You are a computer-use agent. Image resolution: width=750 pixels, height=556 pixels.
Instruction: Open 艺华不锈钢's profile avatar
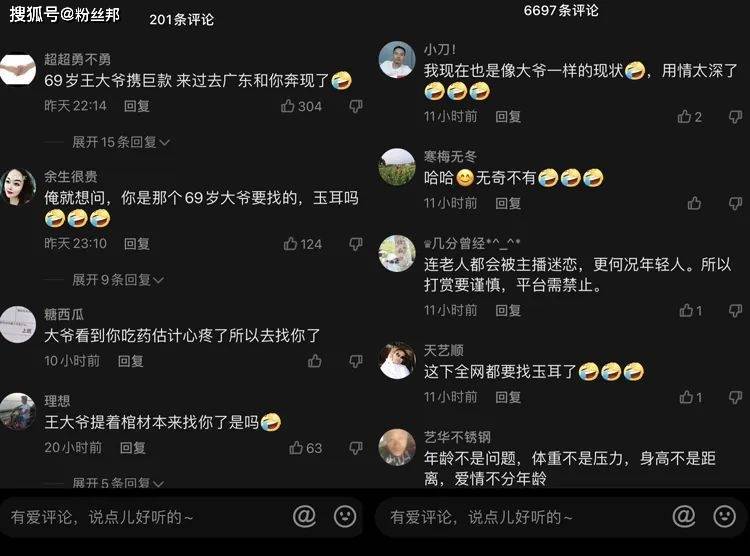point(397,447)
